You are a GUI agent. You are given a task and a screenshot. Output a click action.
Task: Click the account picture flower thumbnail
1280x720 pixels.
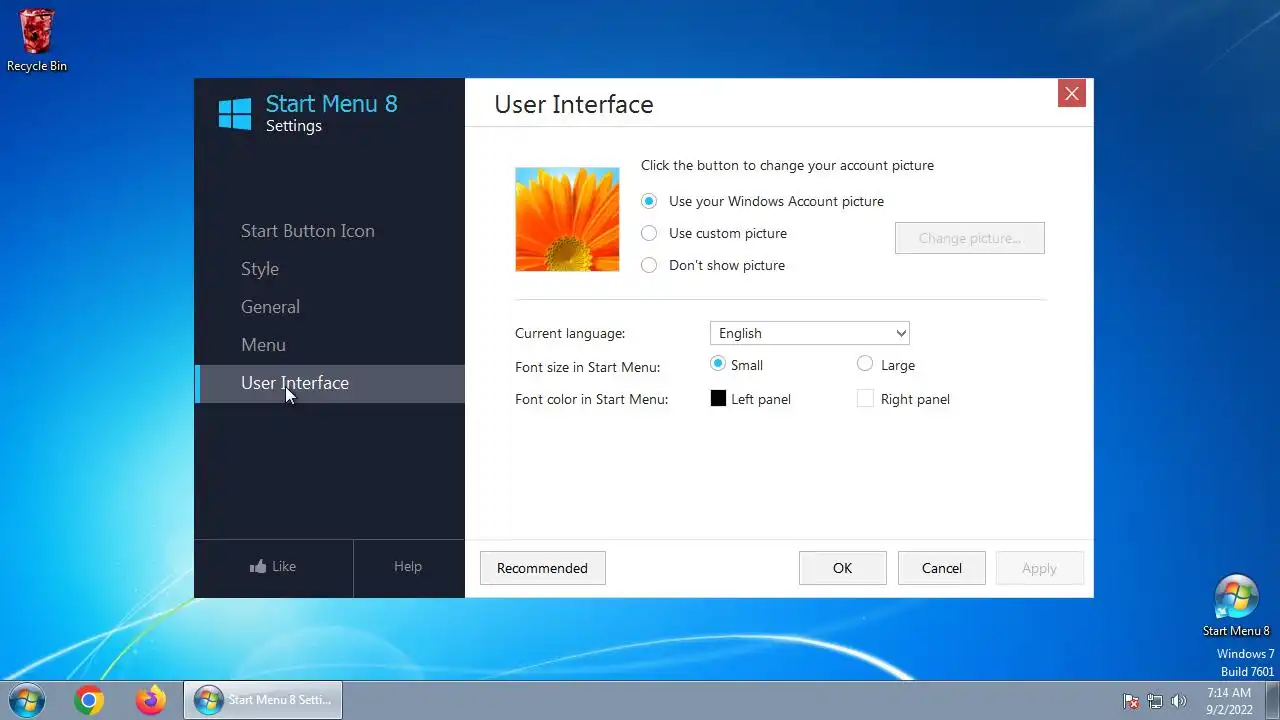coord(567,219)
